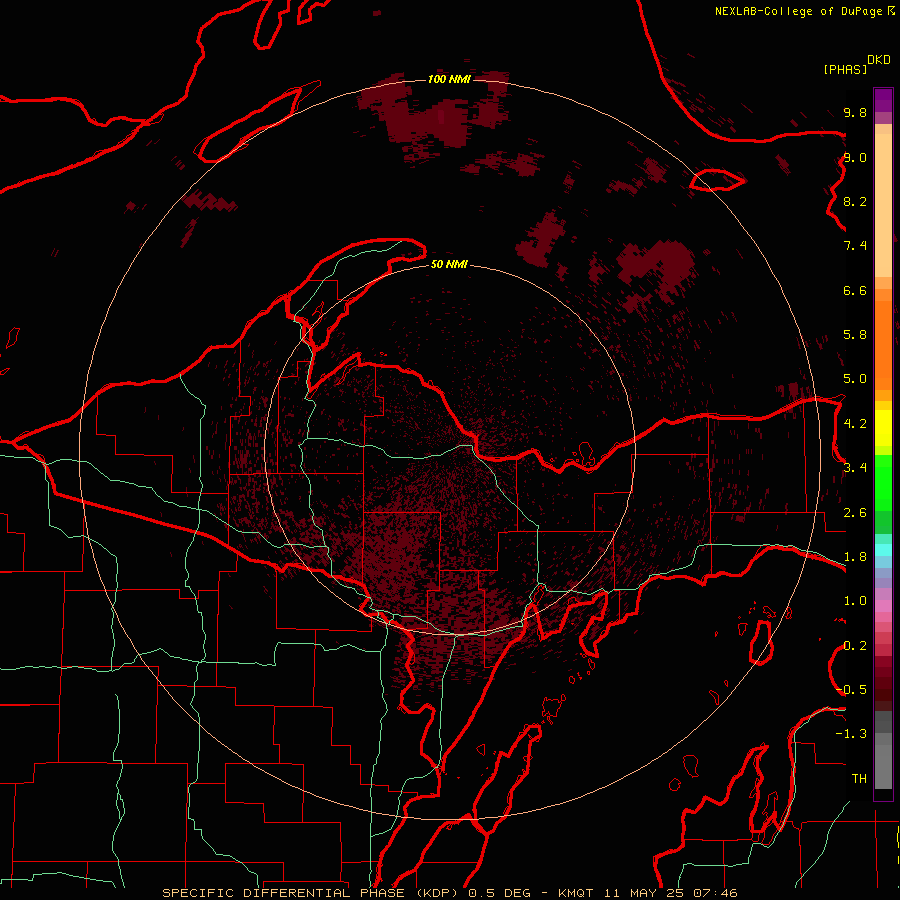Screen dimensions: 900x900
Task: Click the DKD legend title
Action: [878, 60]
